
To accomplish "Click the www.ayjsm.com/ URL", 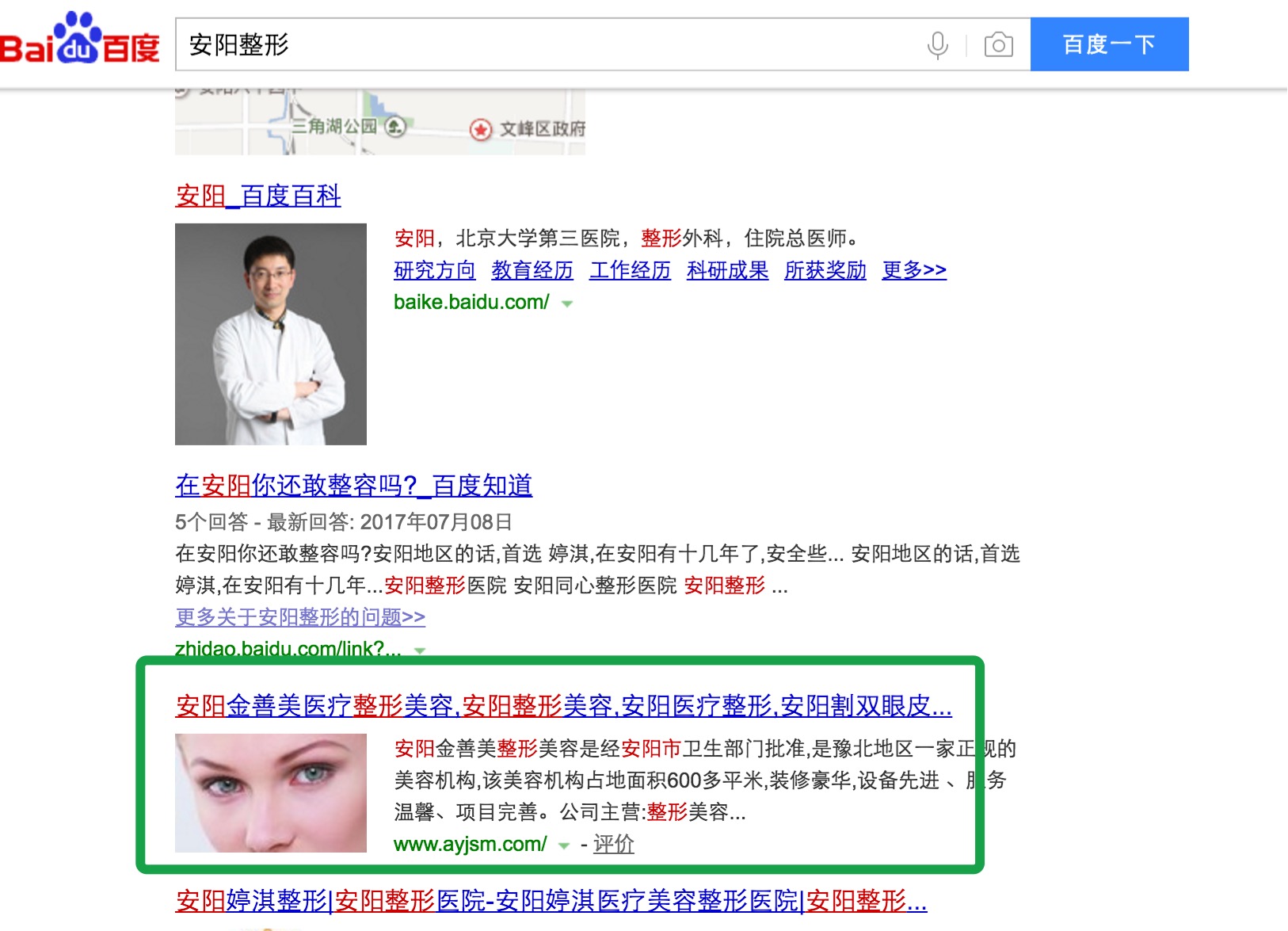I will [471, 845].
